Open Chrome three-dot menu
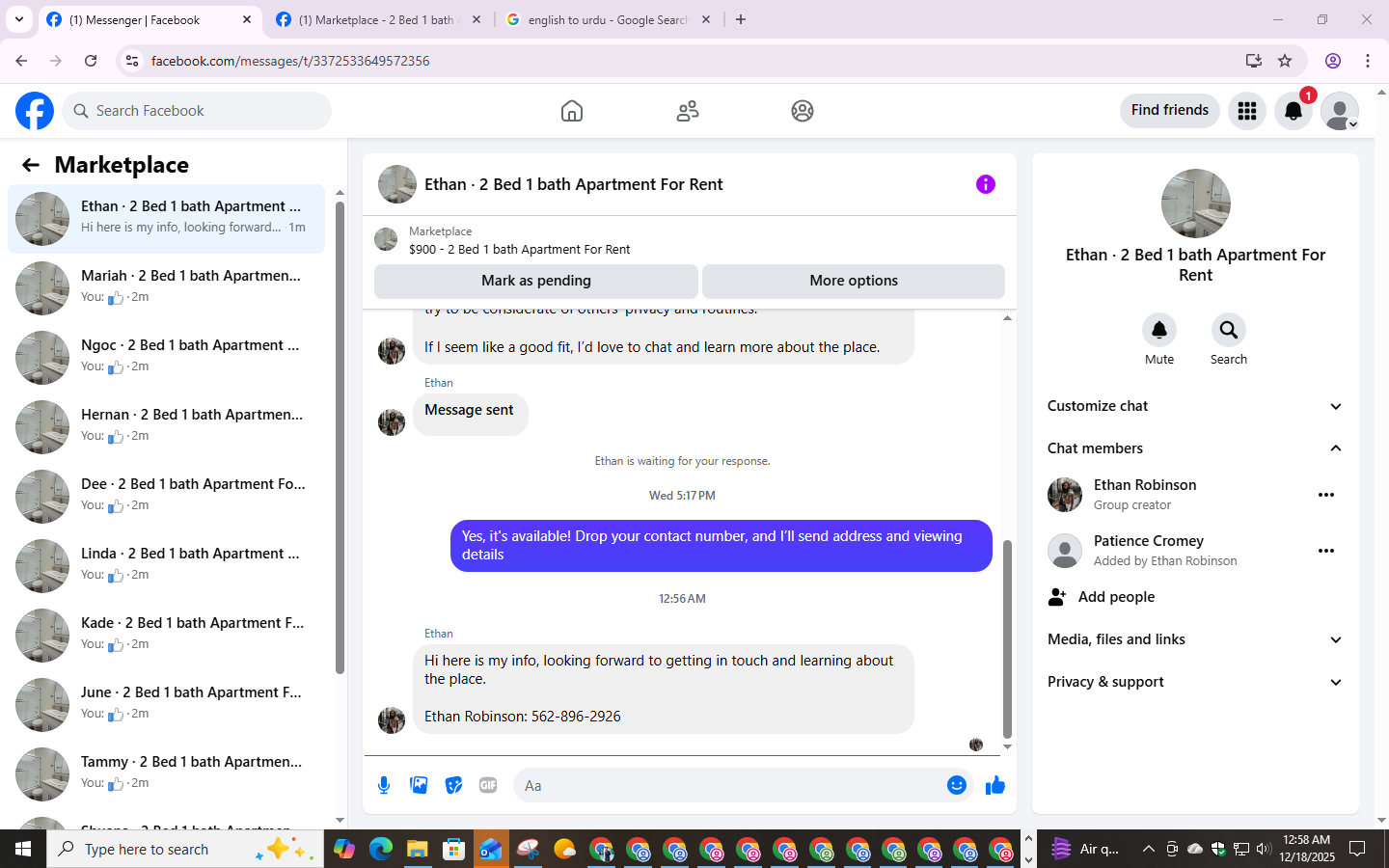 [1368, 61]
